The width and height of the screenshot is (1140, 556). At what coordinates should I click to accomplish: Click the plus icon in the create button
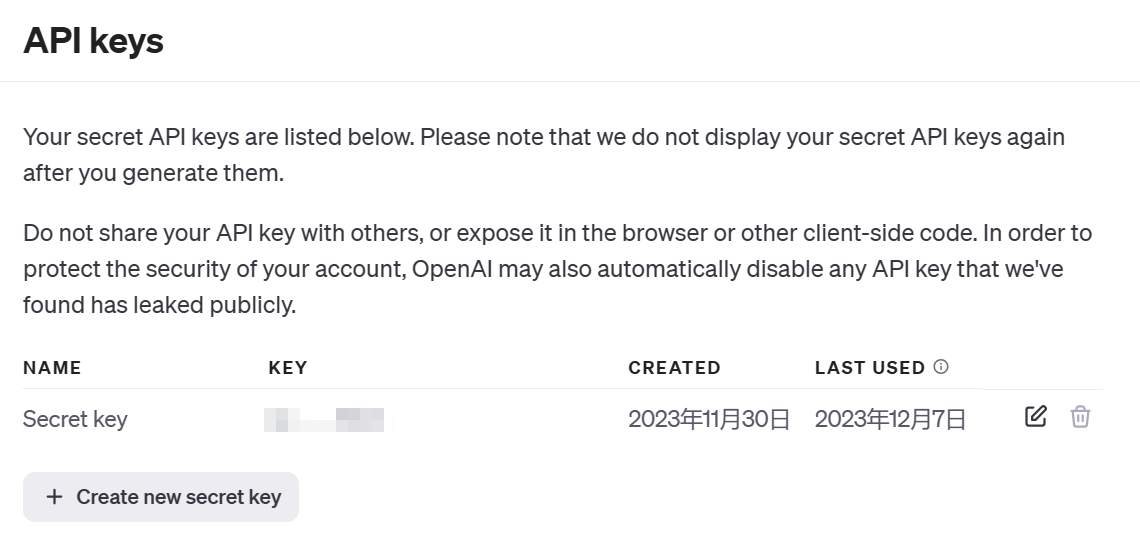tap(55, 497)
